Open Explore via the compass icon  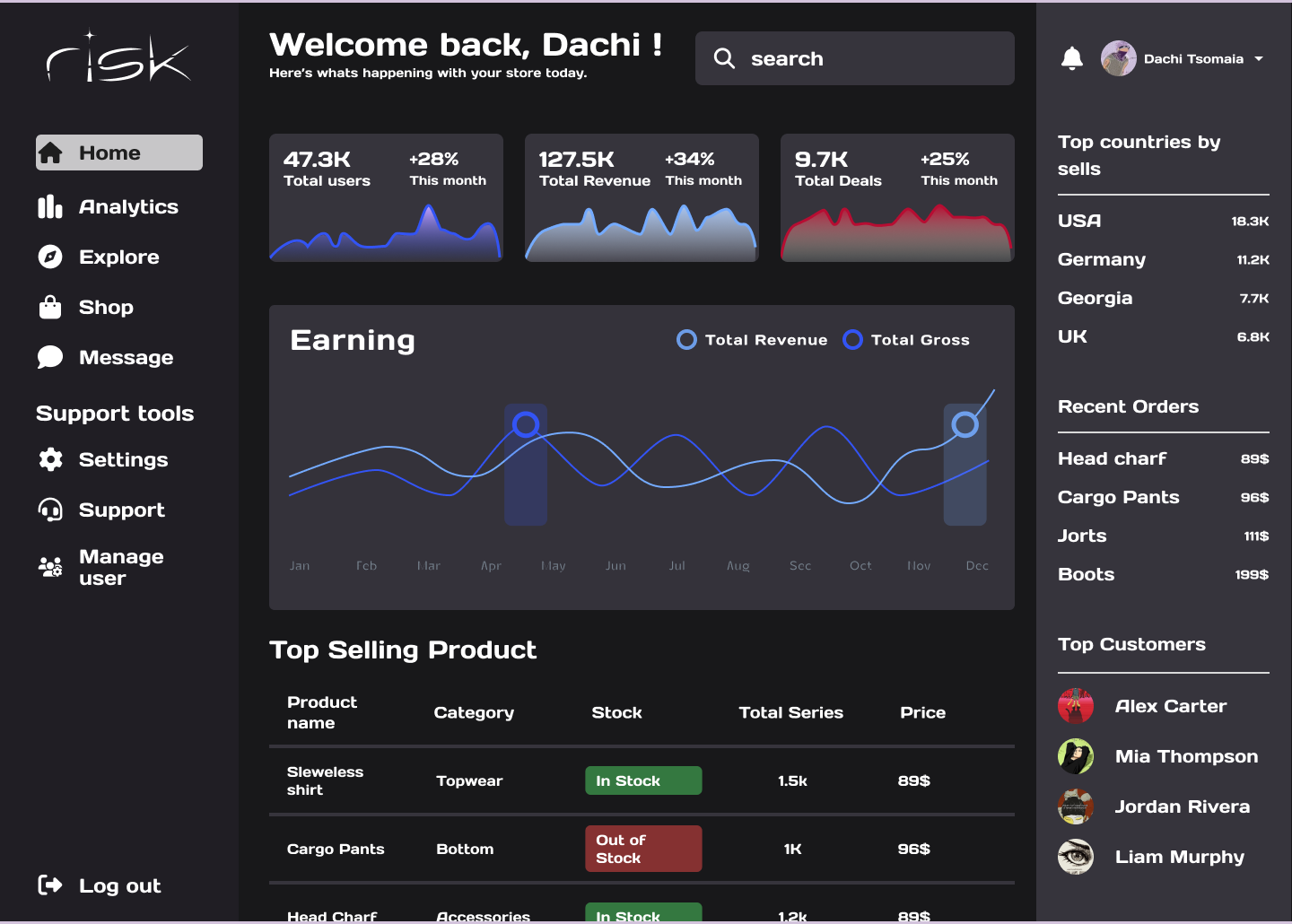pos(49,257)
